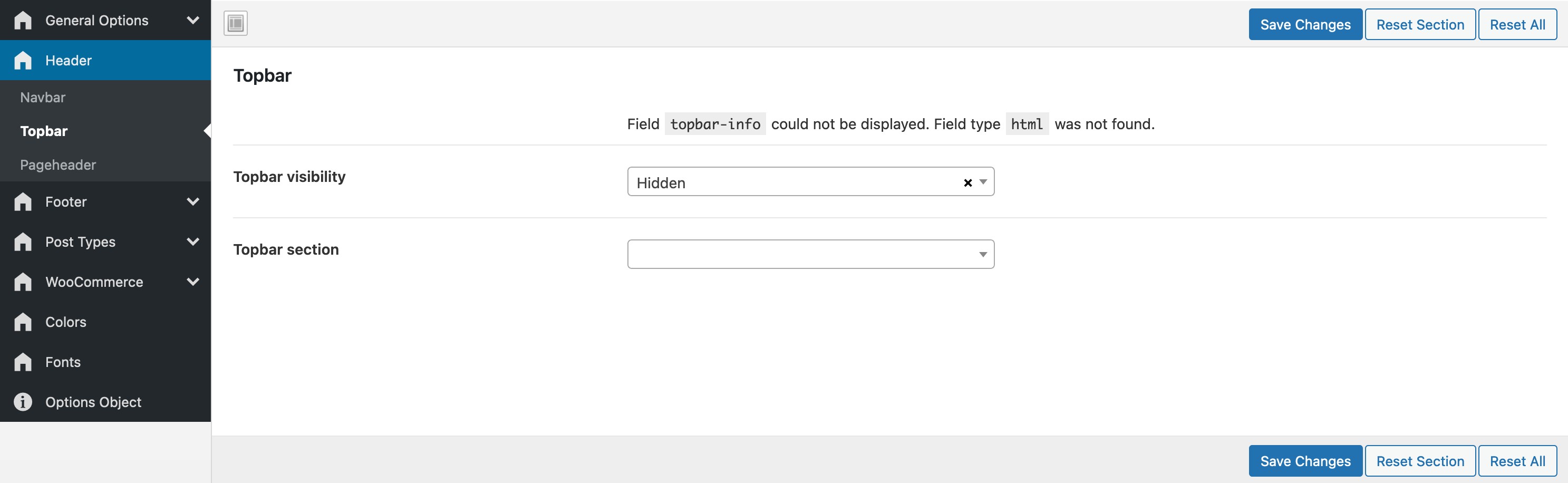Clear the Hidden selection with the x

pos(968,183)
